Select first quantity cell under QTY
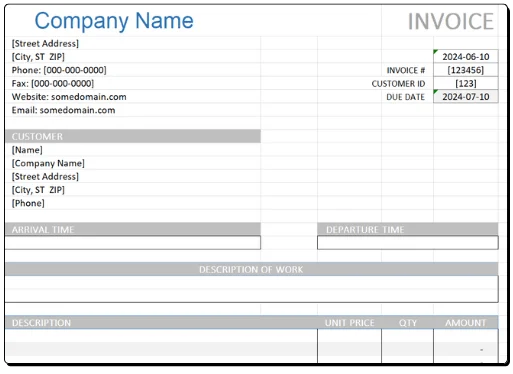 coord(407,336)
